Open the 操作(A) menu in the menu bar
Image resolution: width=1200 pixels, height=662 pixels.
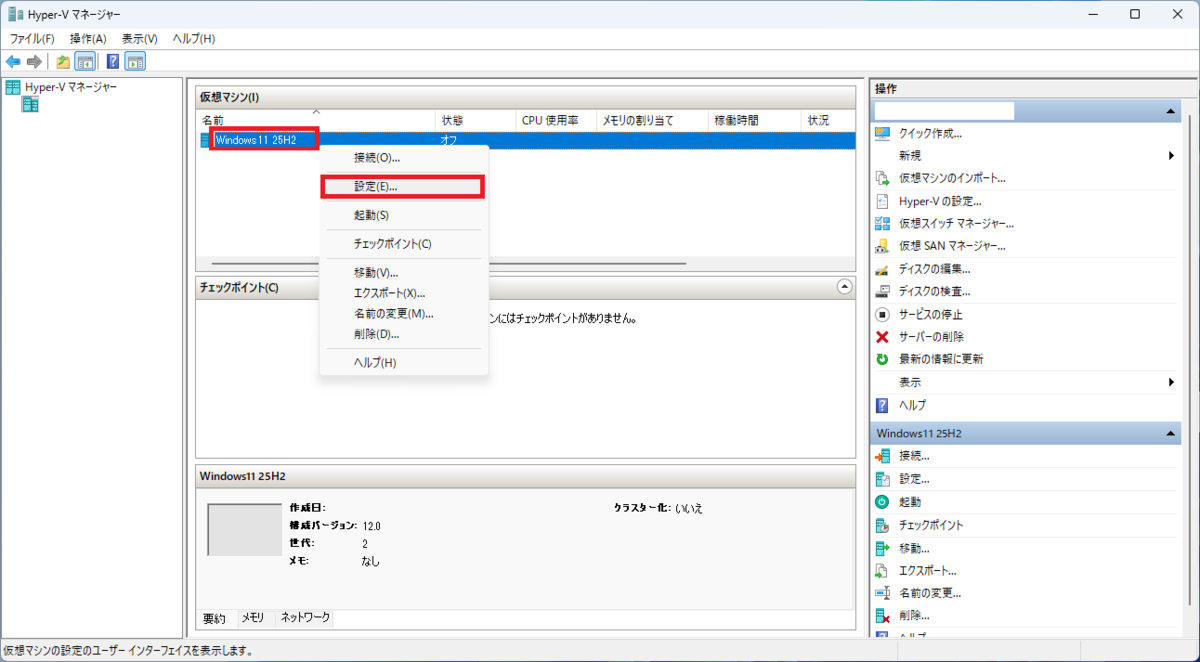pyautogui.click(x=88, y=38)
